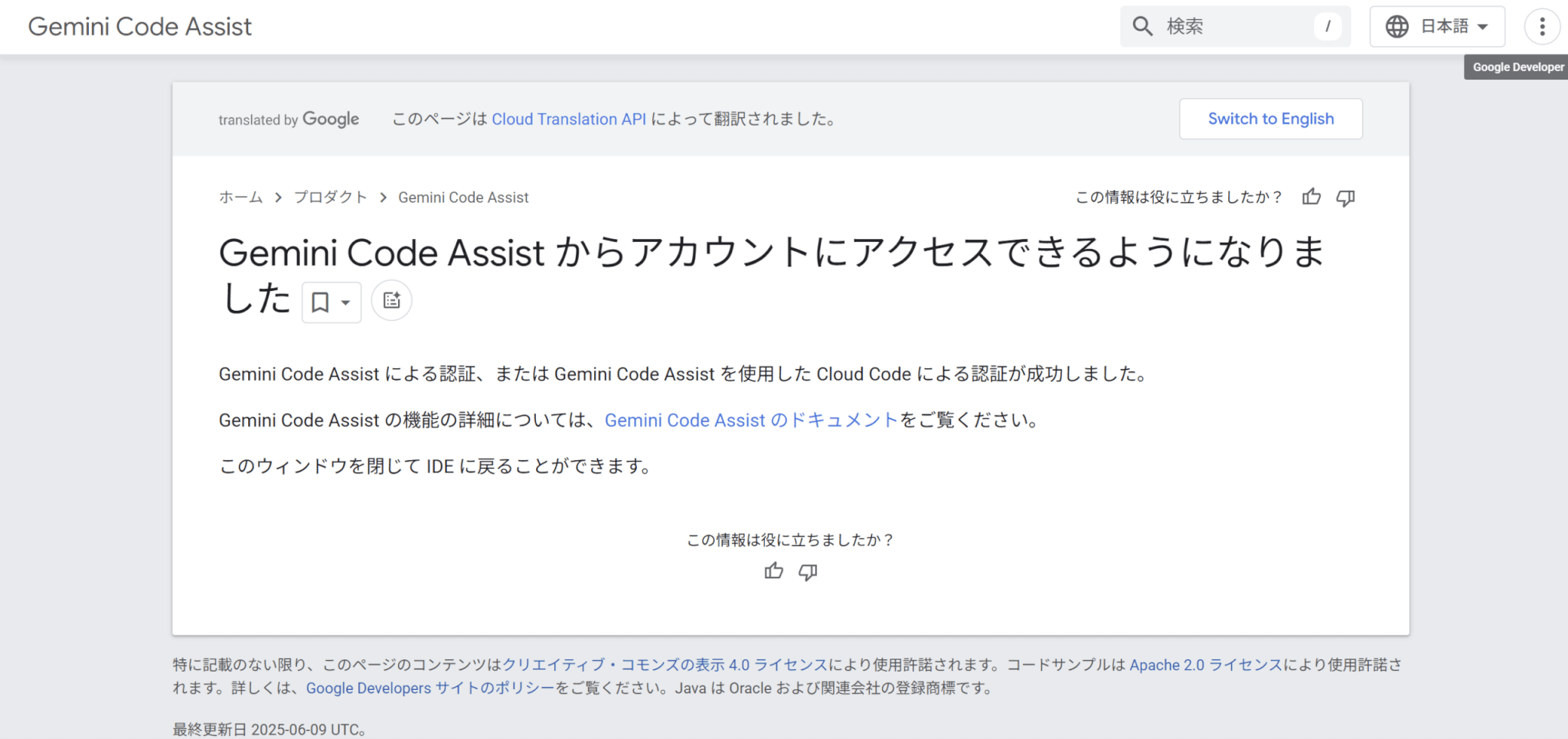
Task: Click the thumbs-down icon near breadcrumb
Action: (1345, 198)
